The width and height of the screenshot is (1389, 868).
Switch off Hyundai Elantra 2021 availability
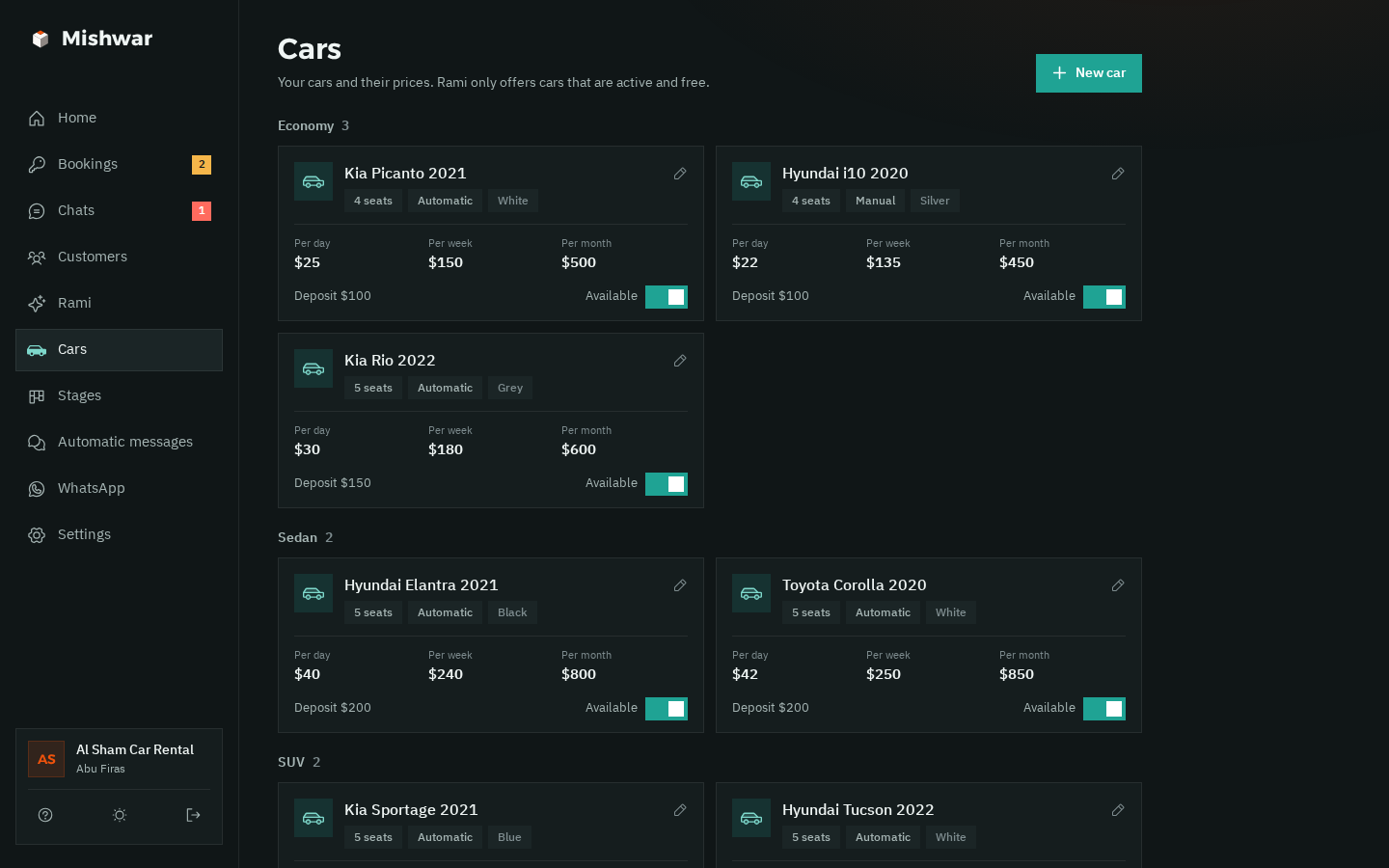[x=667, y=709]
